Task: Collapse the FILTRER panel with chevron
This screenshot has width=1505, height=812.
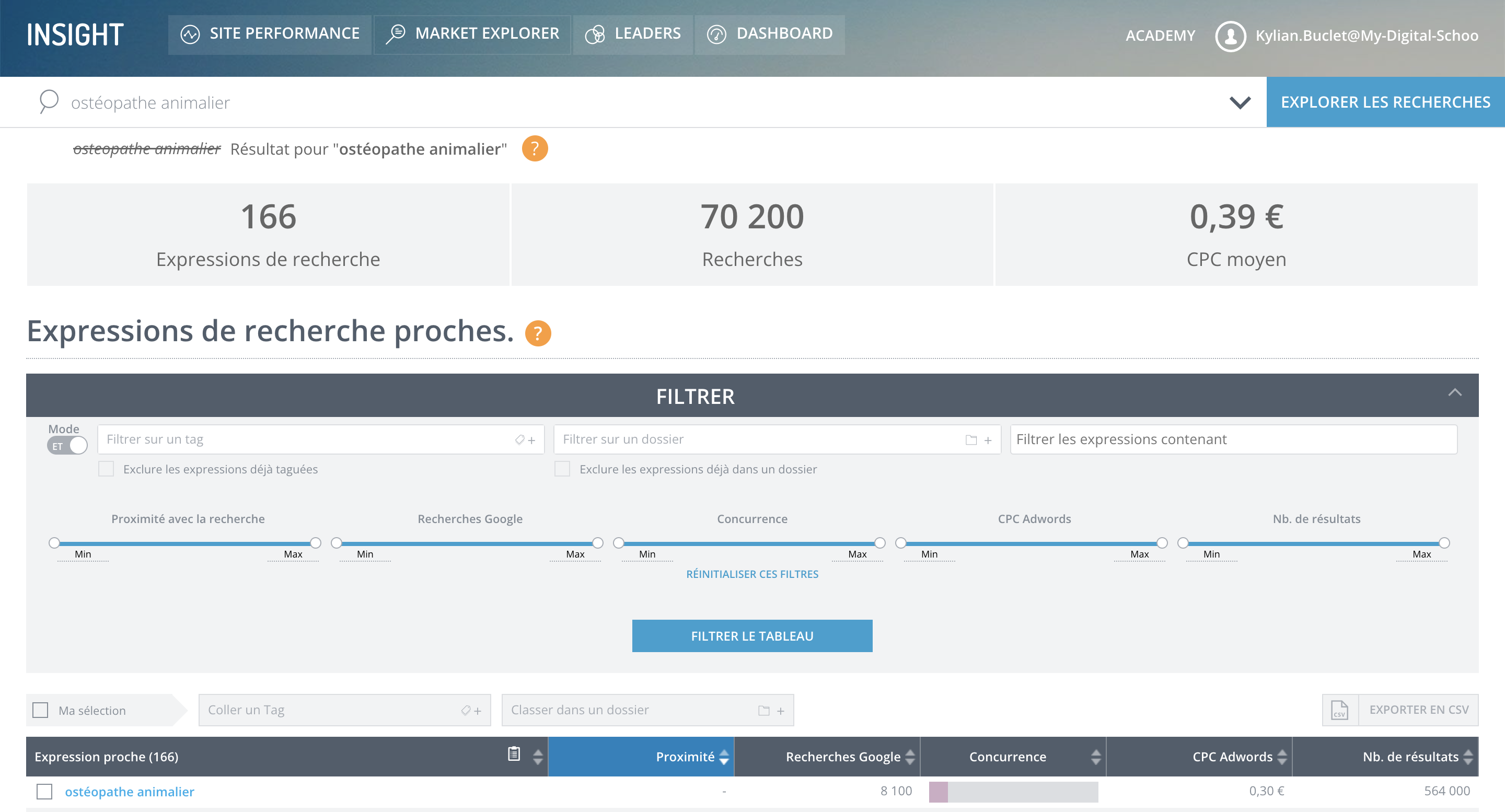Action: point(1454,392)
